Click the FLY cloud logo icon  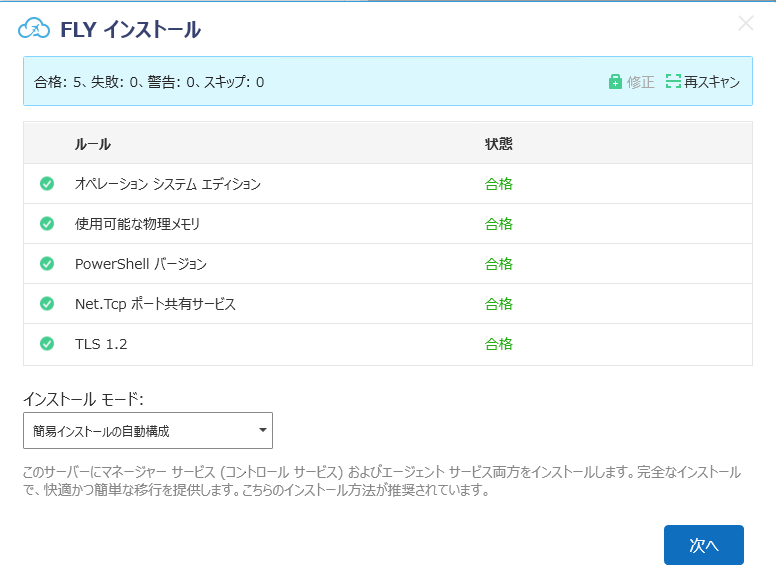coord(34,28)
